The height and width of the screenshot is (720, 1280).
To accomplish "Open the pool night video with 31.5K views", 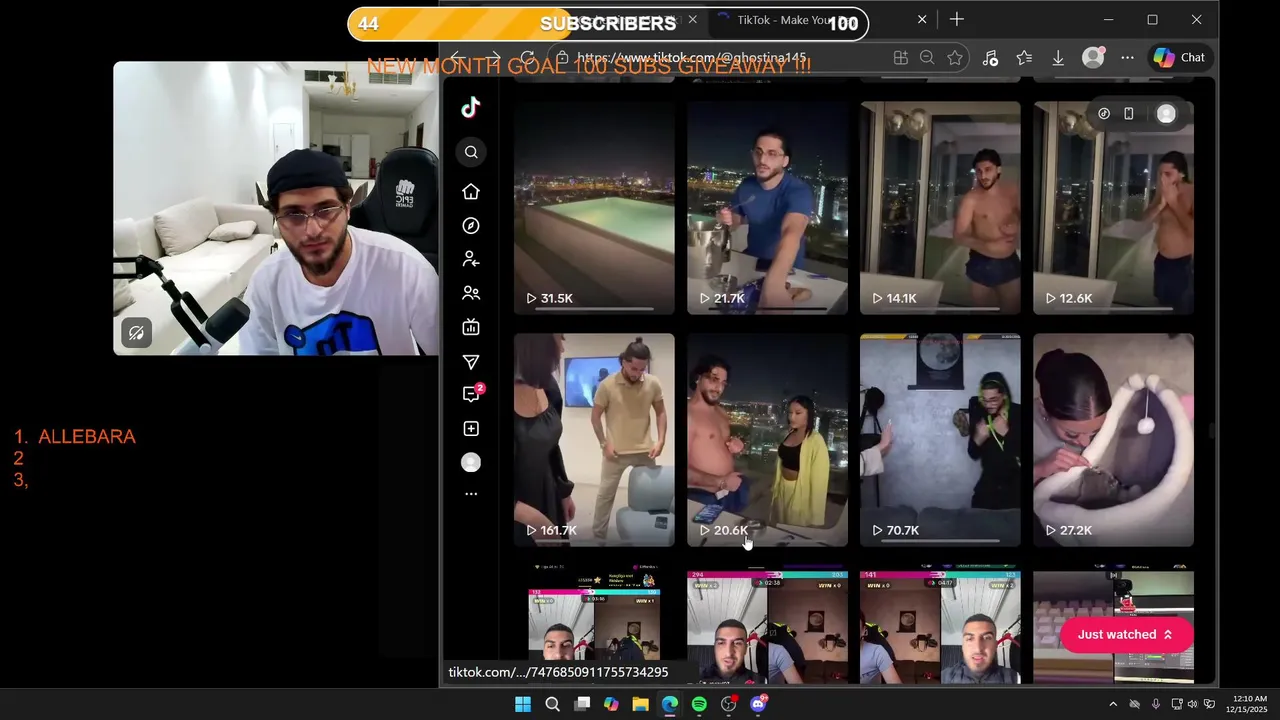I will pos(594,207).
